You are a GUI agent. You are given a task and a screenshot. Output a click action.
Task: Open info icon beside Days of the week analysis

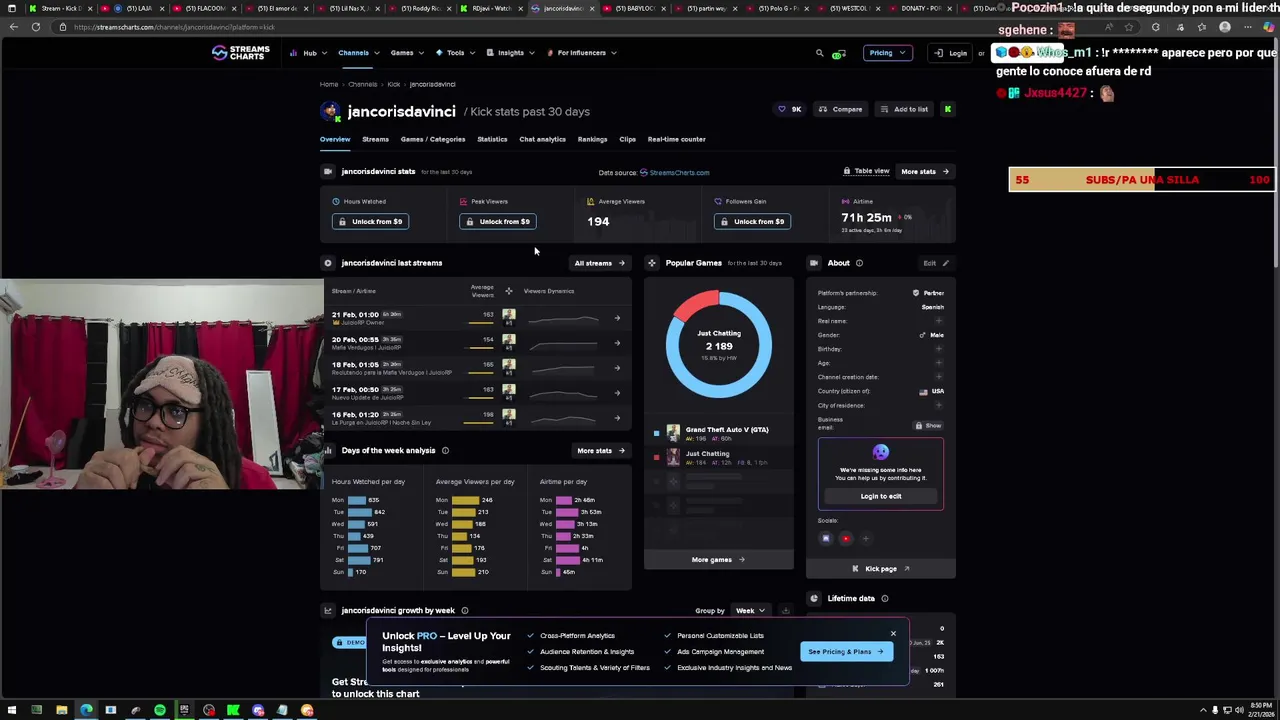[445, 451]
